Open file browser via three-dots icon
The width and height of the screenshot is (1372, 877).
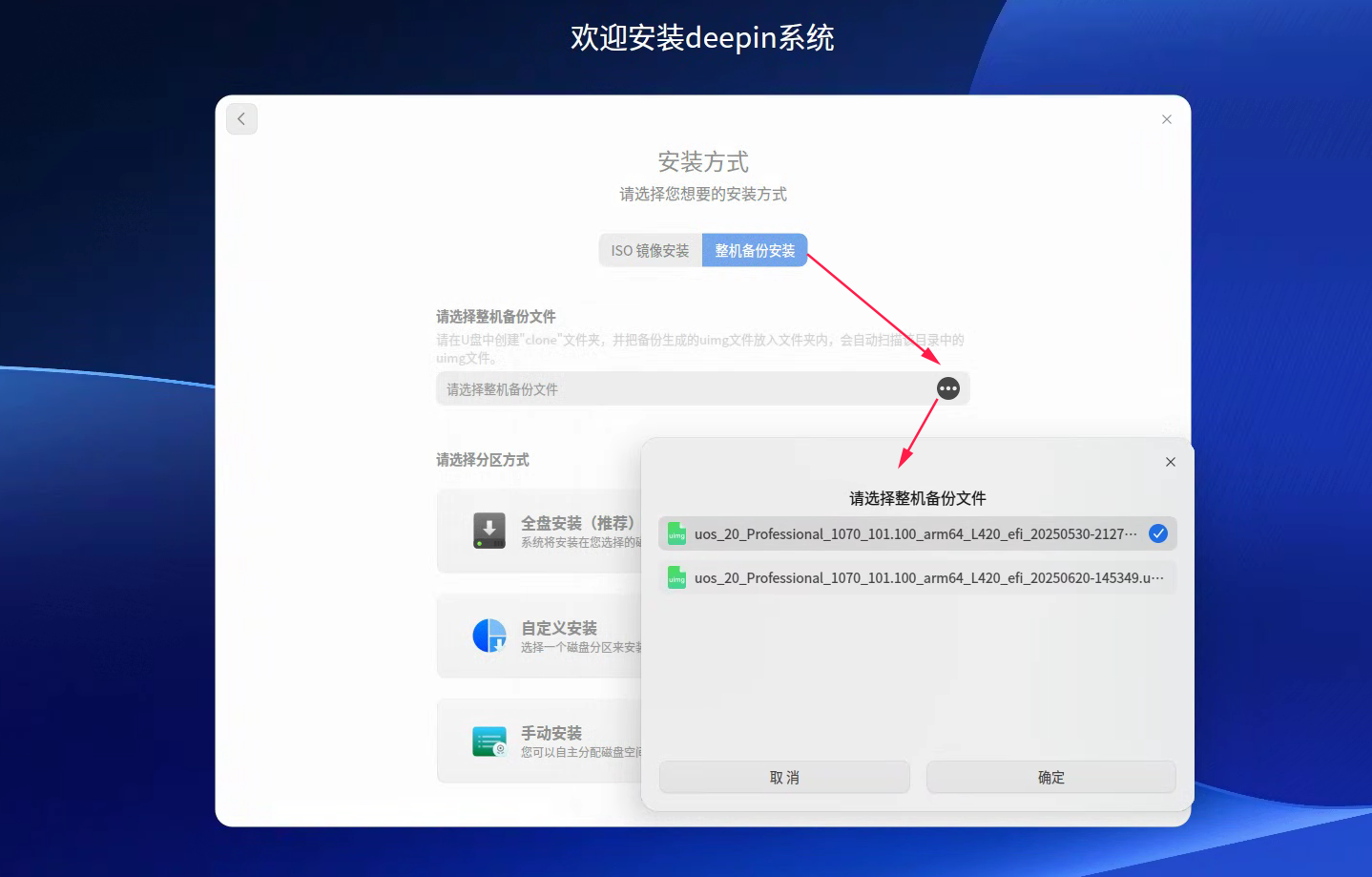pos(947,388)
